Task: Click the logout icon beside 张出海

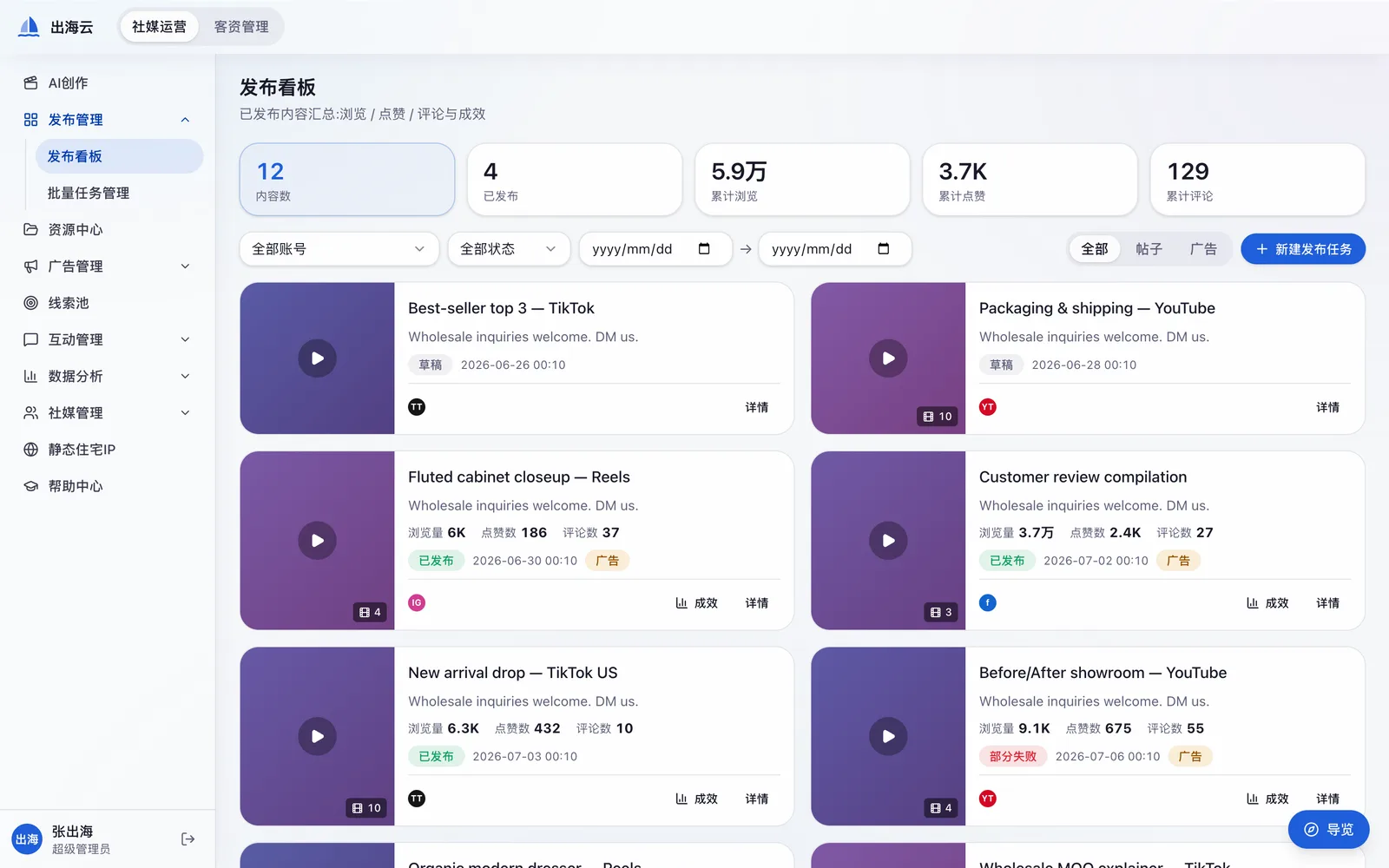Action: (x=188, y=839)
